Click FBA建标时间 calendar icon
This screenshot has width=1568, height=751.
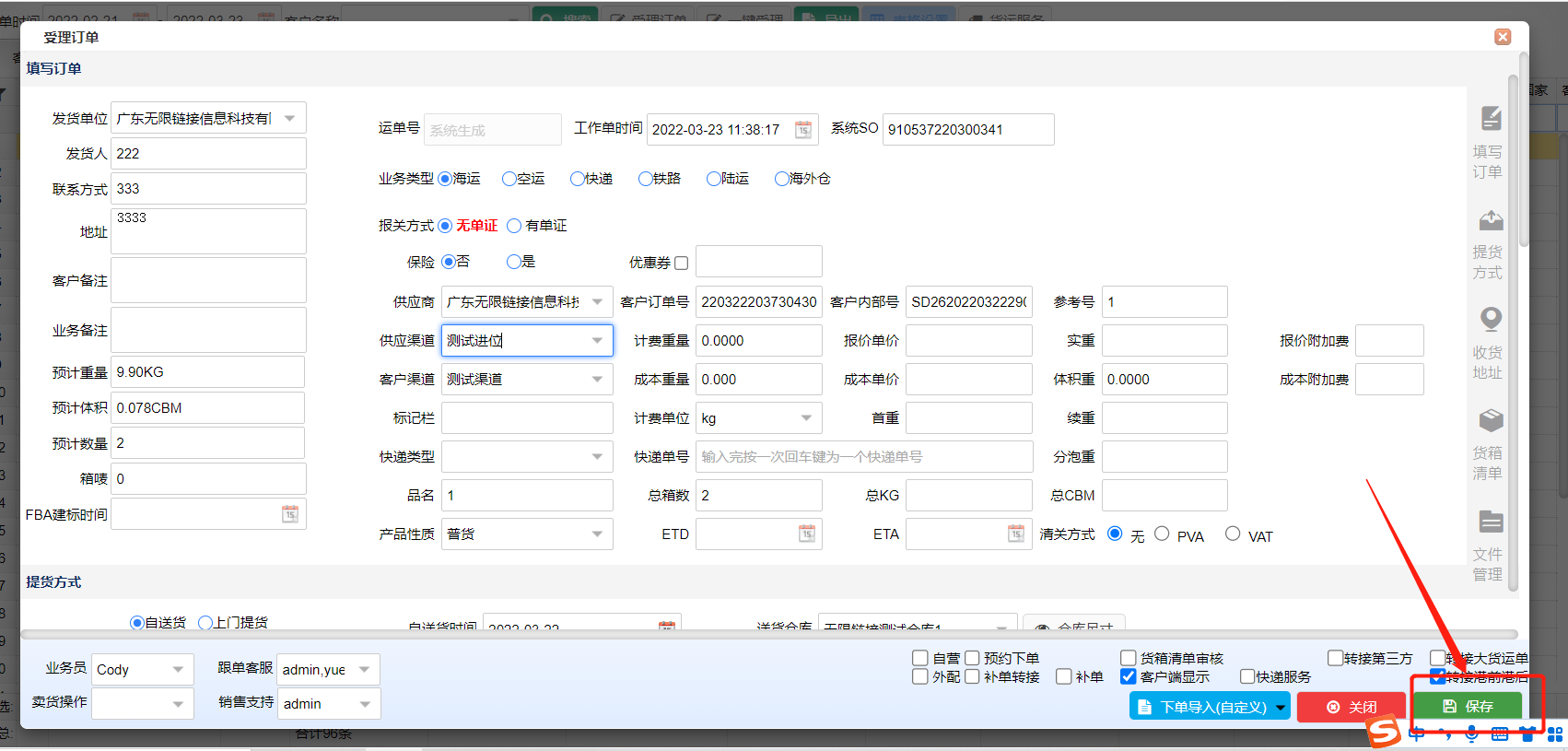[x=290, y=514]
